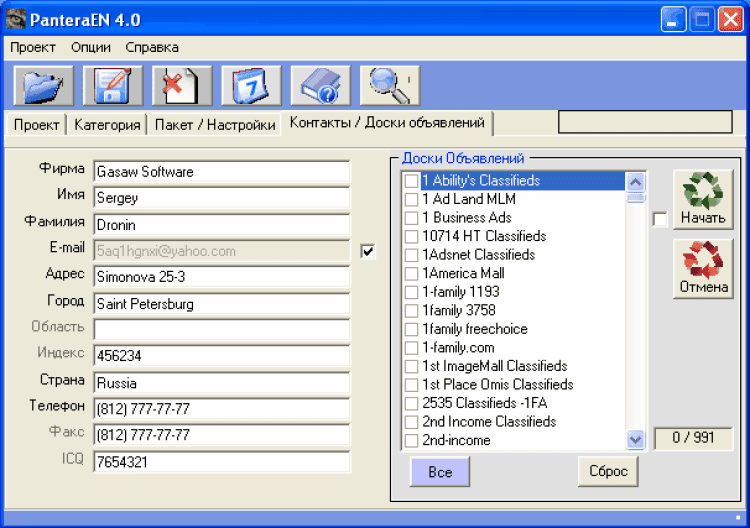Click the calendar number 7 toolbar icon
Image resolution: width=750 pixels, height=528 pixels.
(251, 86)
